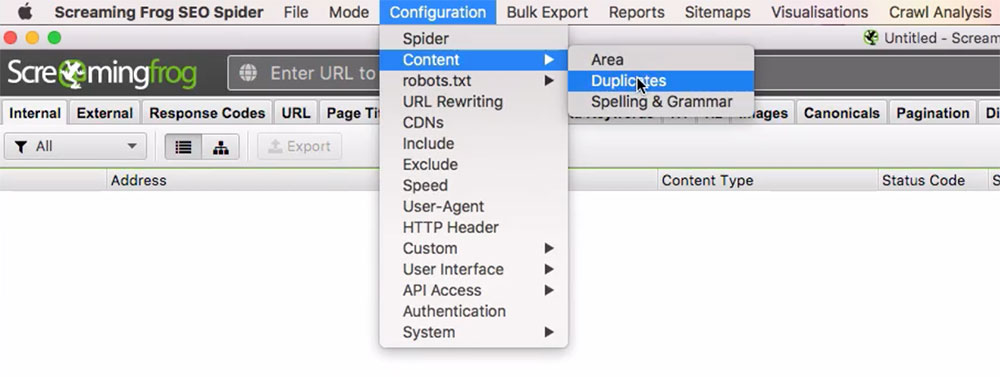1000x377 pixels.
Task: Switch to the External tab
Action: pos(105,114)
